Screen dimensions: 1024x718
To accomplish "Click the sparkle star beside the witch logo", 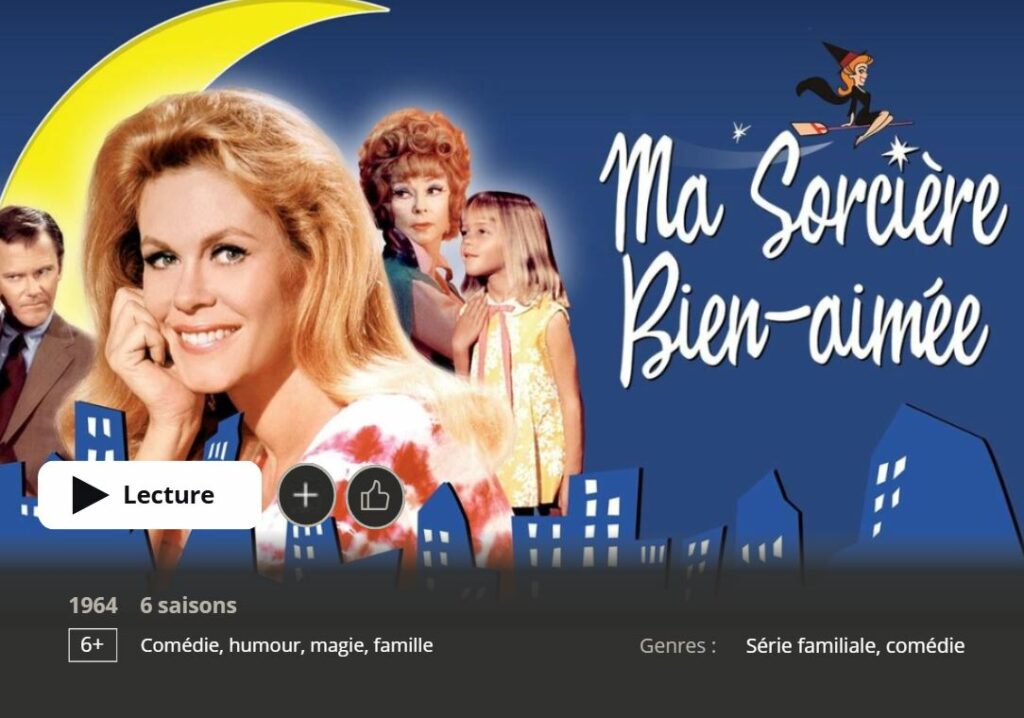I will coord(900,152).
